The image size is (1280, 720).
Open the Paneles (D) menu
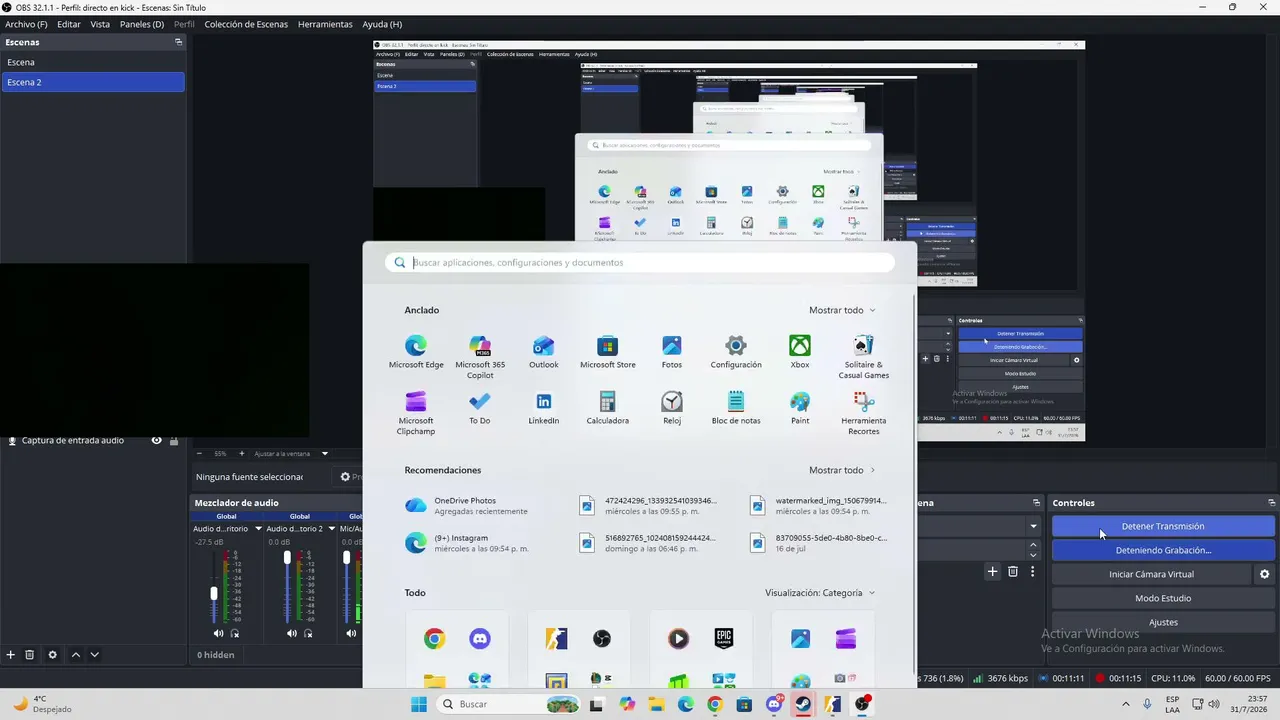(142, 24)
